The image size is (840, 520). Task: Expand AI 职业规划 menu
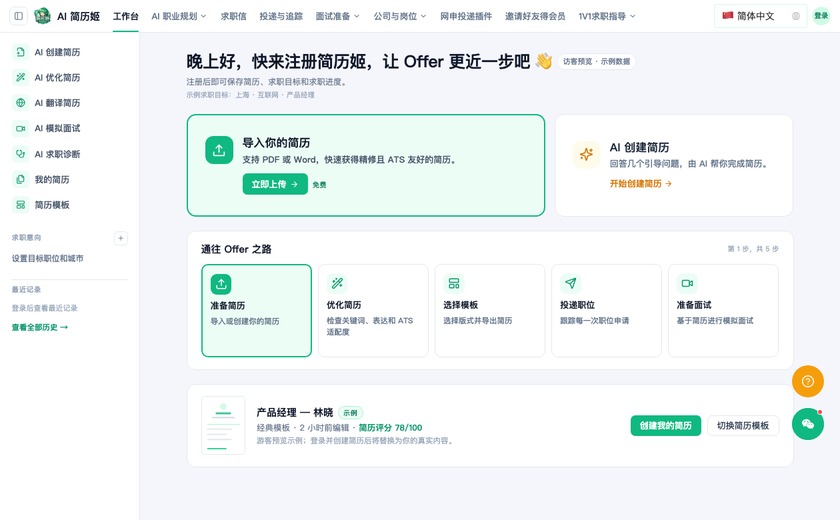tap(179, 16)
